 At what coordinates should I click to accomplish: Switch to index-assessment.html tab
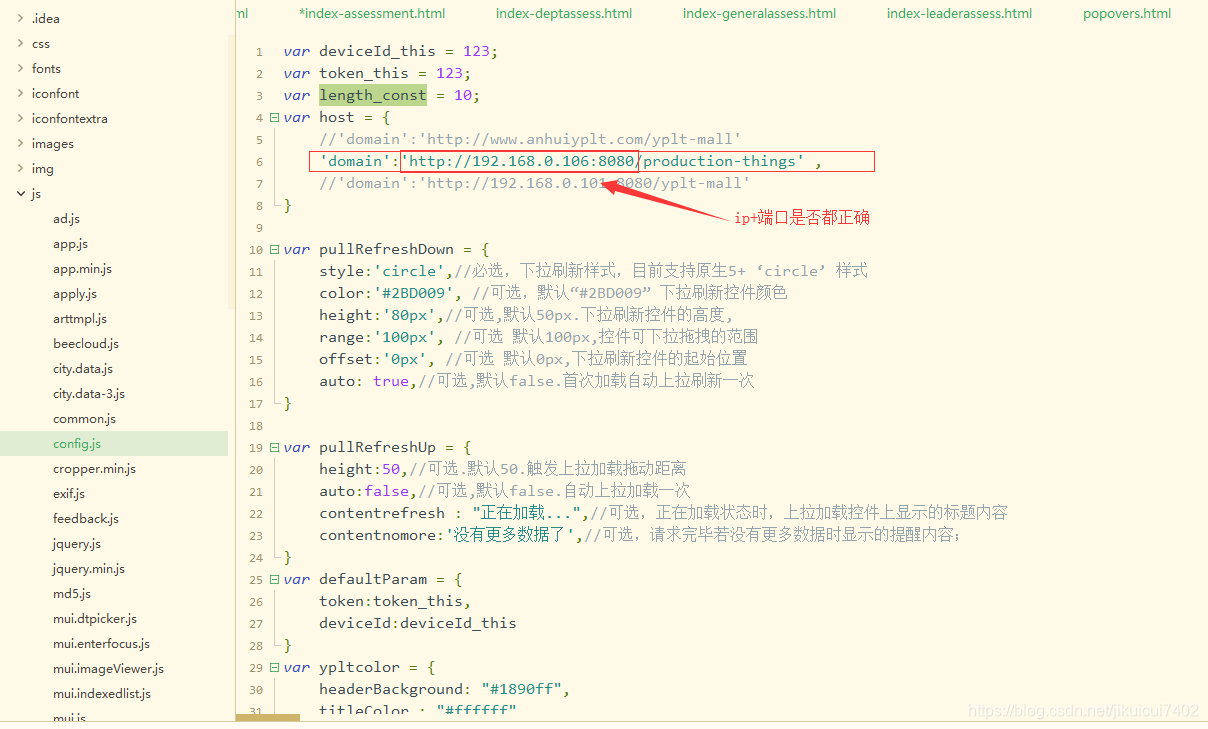[372, 14]
